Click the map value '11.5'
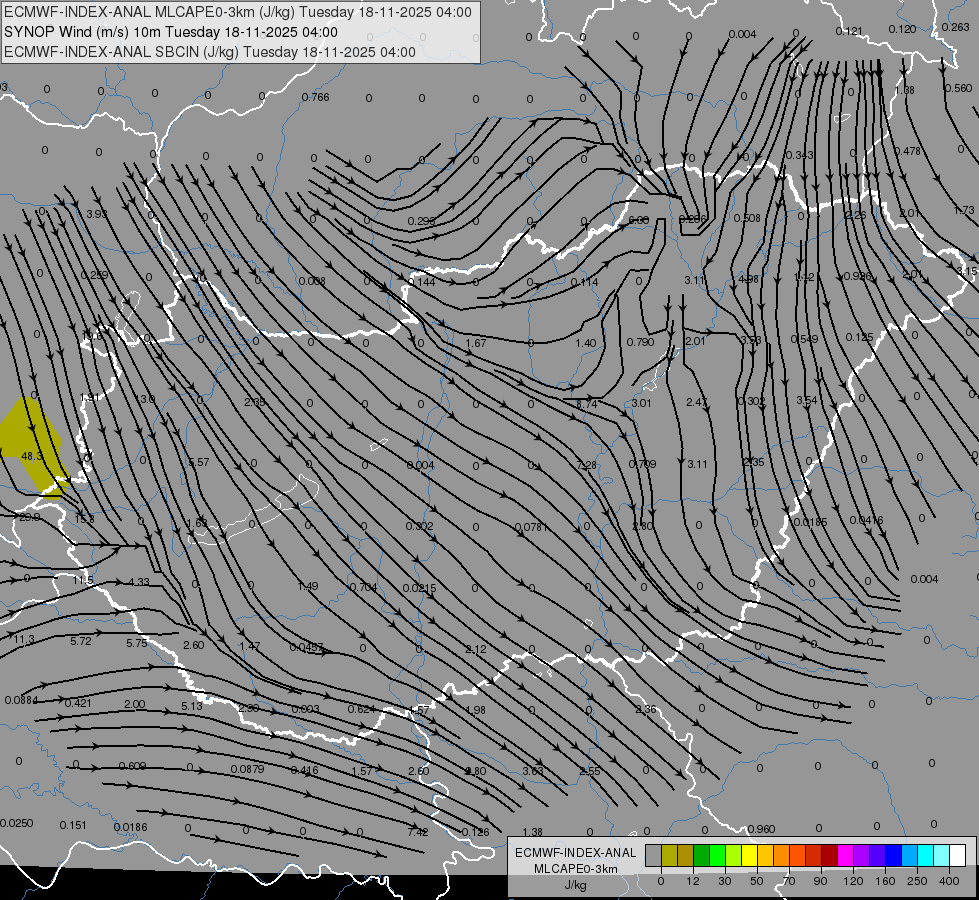This screenshot has width=979, height=900. (x=82, y=580)
